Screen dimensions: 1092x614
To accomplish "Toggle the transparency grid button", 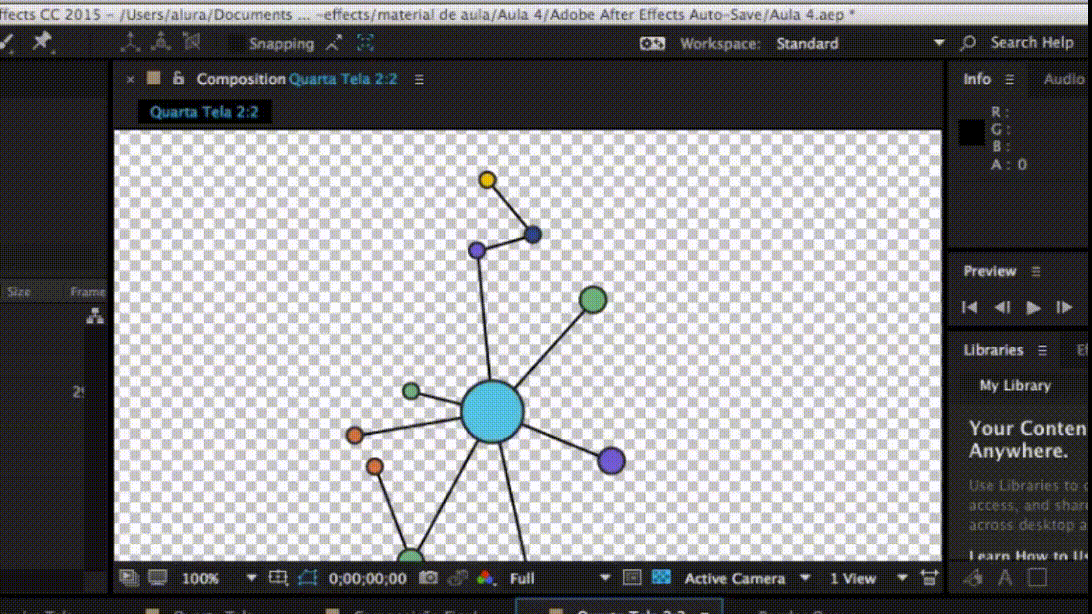I will coord(661,578).
